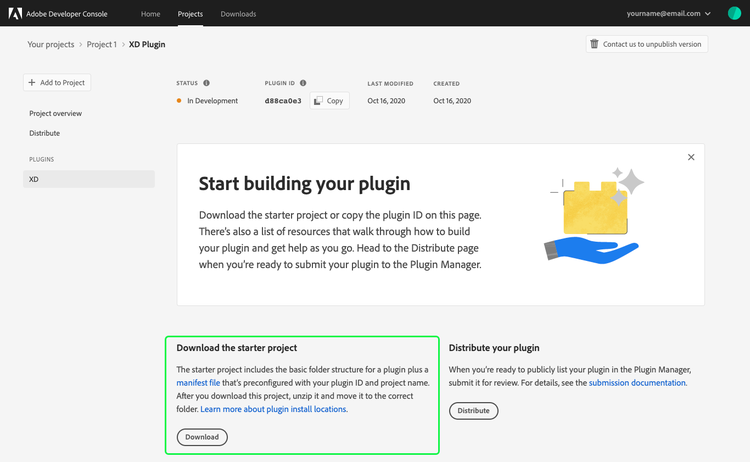
Task: Select Distribute in the sidebar
Action: point(45,133)
